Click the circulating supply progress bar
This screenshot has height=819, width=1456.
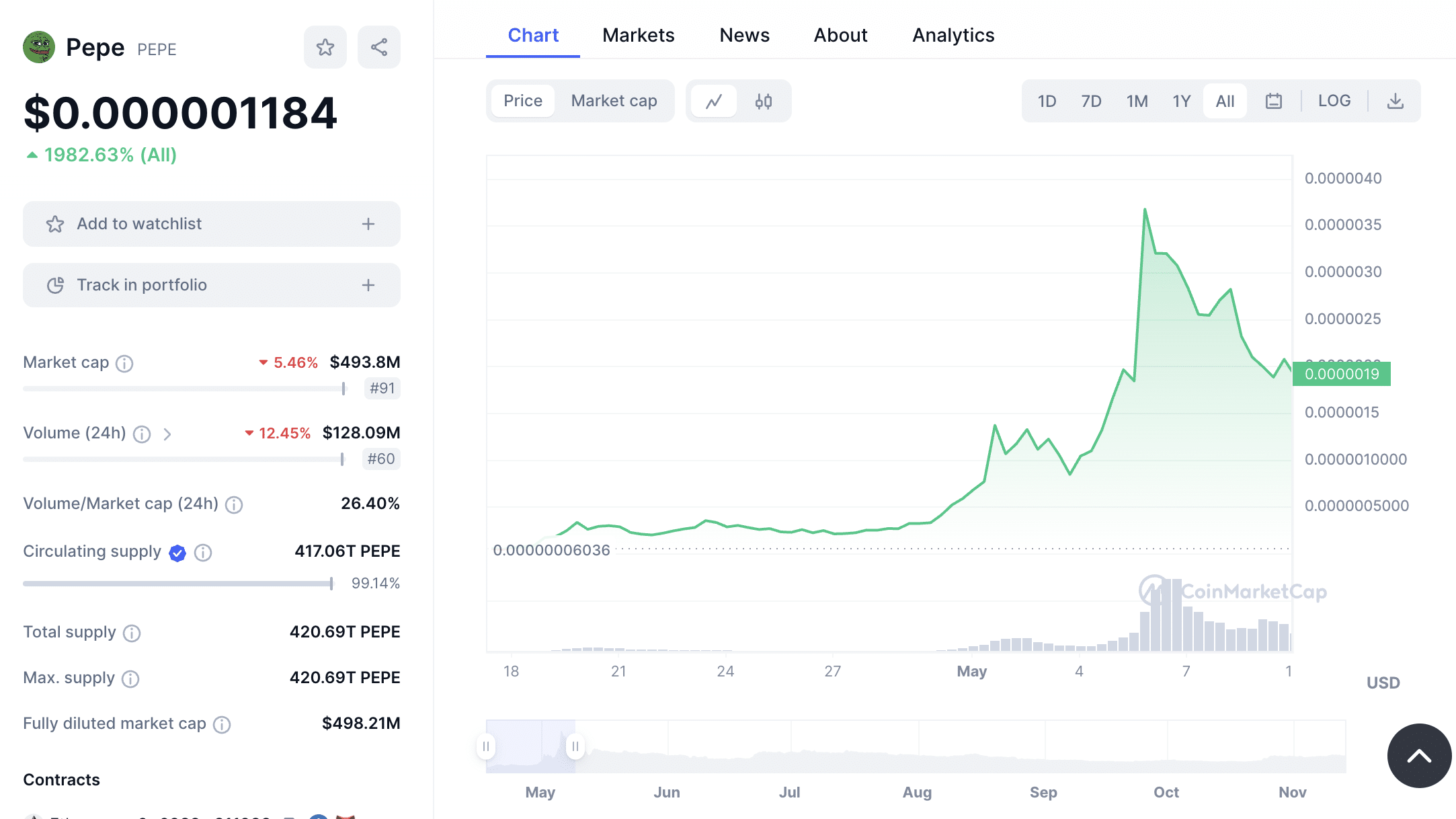(178, 583)
